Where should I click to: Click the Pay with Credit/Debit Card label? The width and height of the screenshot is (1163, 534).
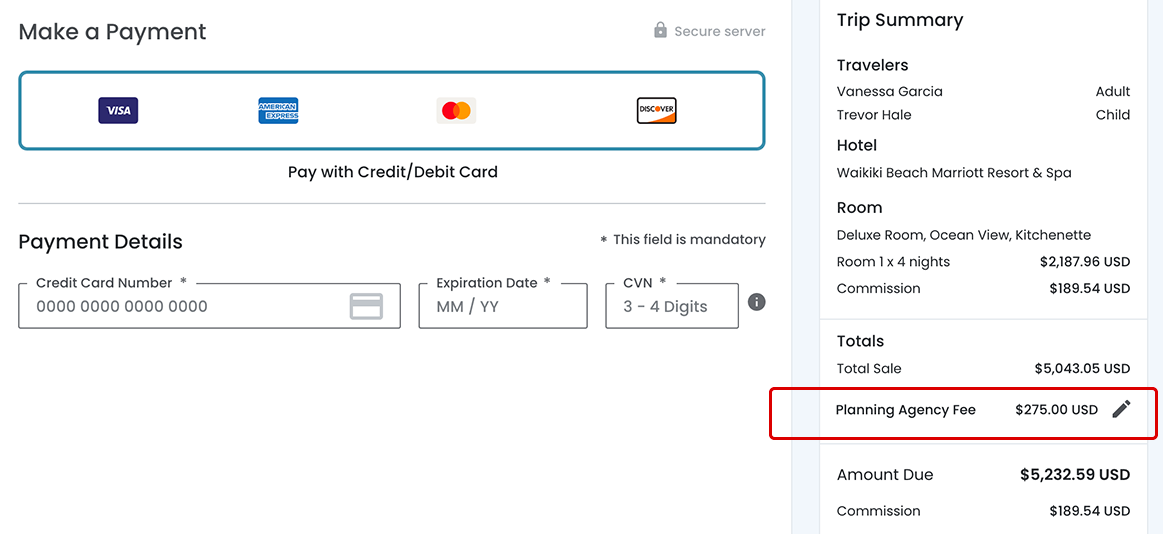click(x=392, y=172)
